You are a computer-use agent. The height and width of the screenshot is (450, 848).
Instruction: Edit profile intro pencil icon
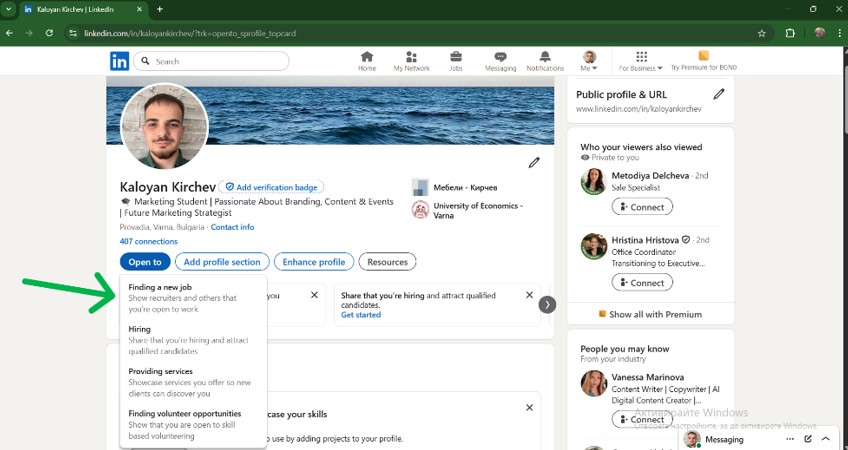[534, 162]
